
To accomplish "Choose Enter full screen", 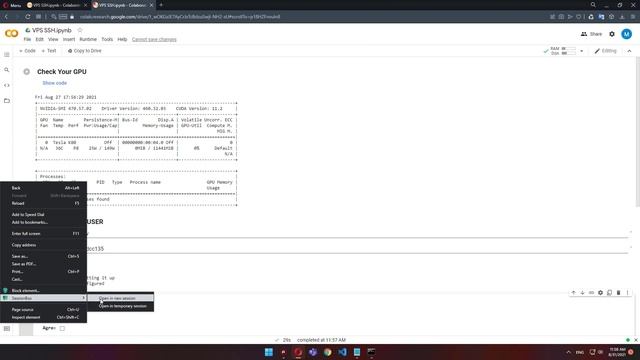I will coord(44,233).
